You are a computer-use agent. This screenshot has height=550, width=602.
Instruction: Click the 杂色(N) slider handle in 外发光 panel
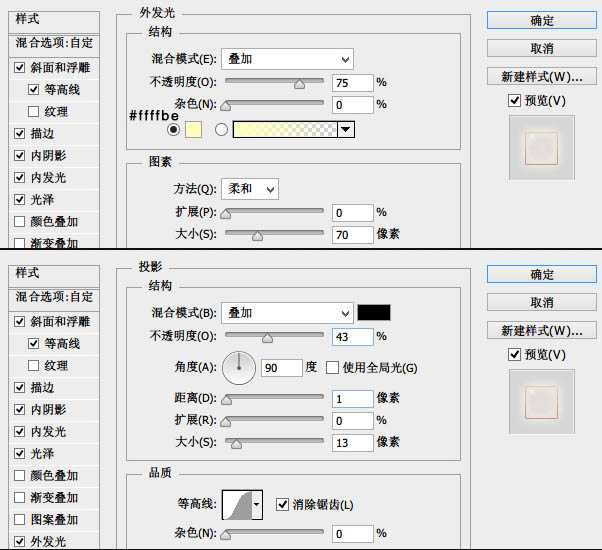(x=225, y=106)
